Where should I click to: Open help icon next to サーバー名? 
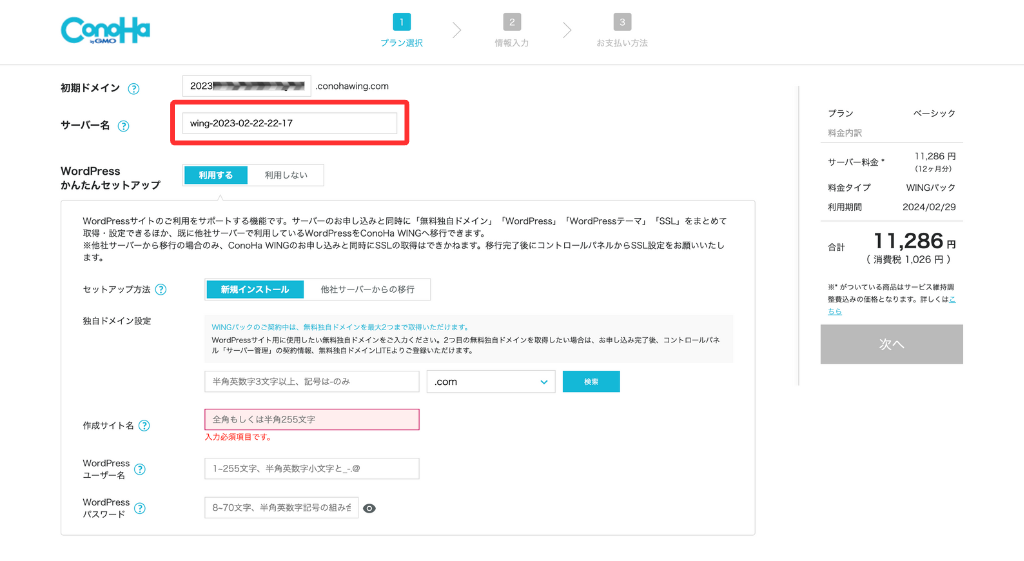tap(123, 126)
